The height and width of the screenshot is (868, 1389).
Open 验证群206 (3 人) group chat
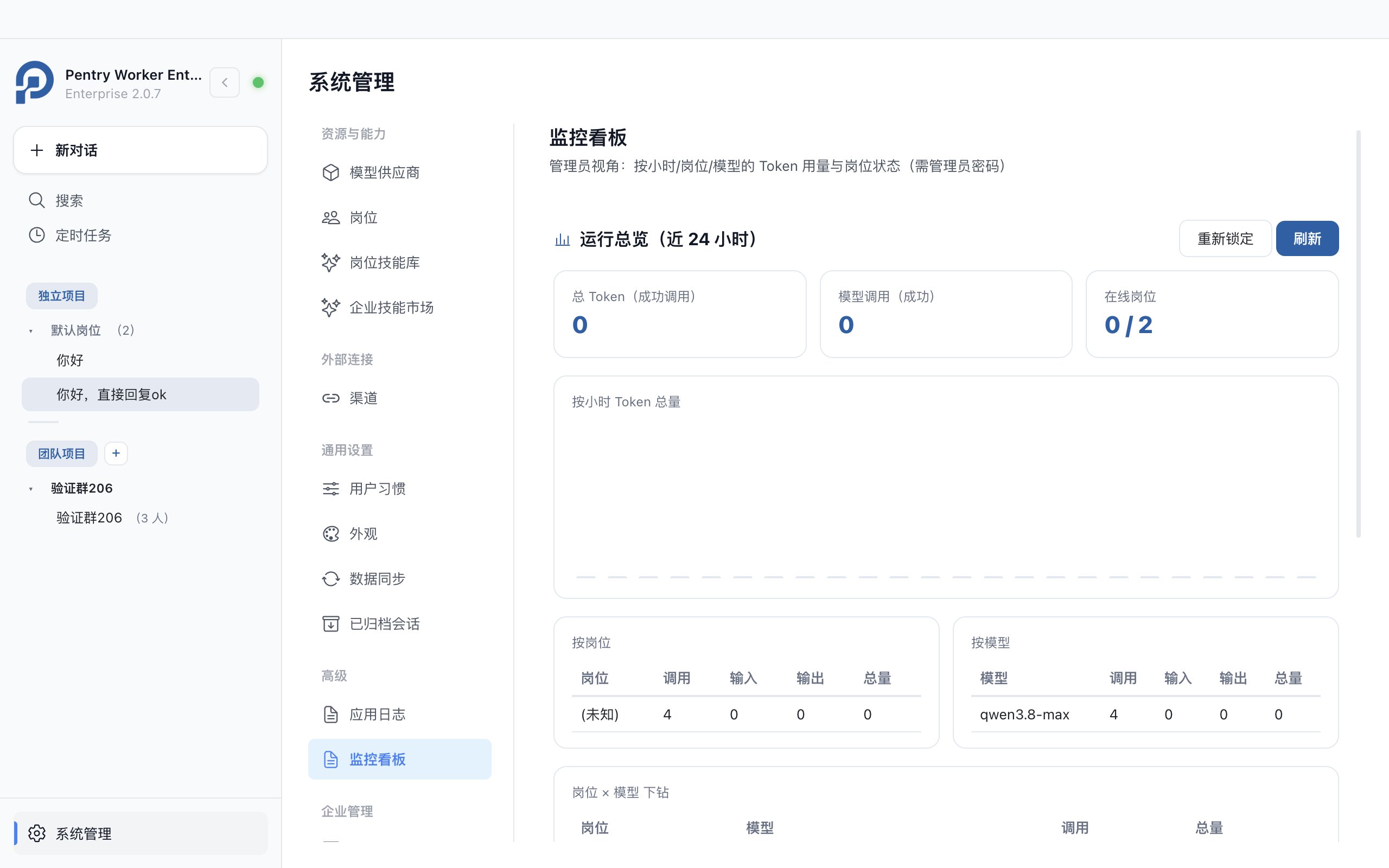(x=141, y=518)
